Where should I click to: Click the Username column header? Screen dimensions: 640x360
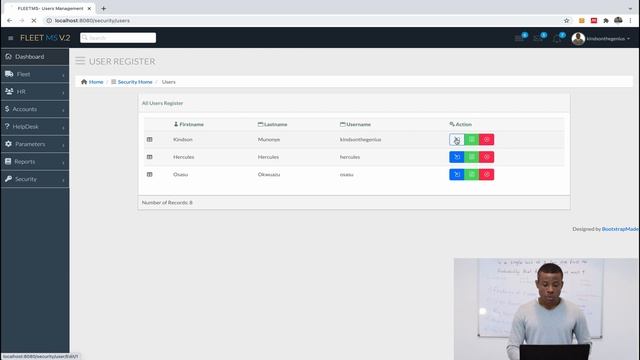click(355, 124)
